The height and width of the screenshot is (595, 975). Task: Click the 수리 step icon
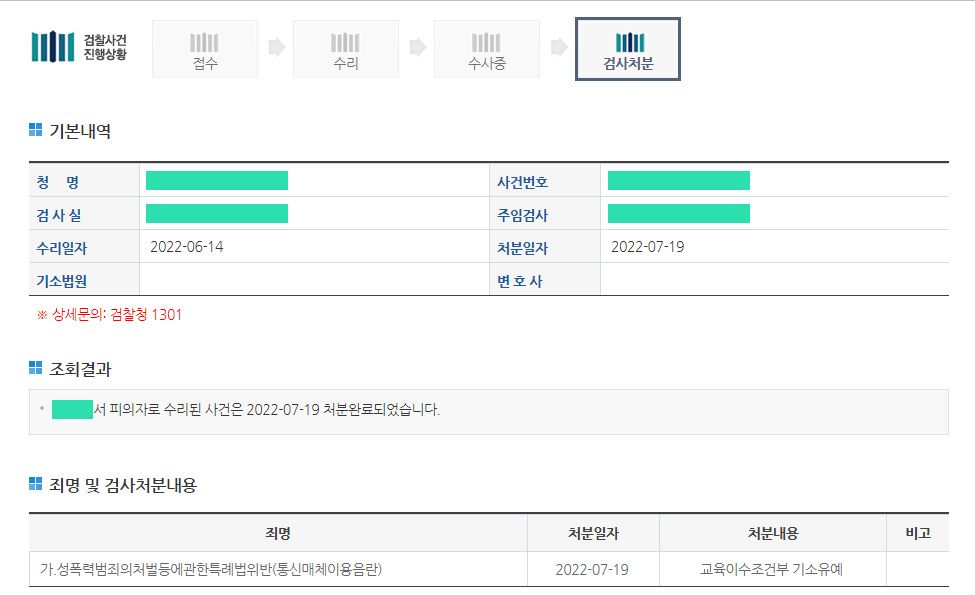pyautogui.click(x=345, y=42)
